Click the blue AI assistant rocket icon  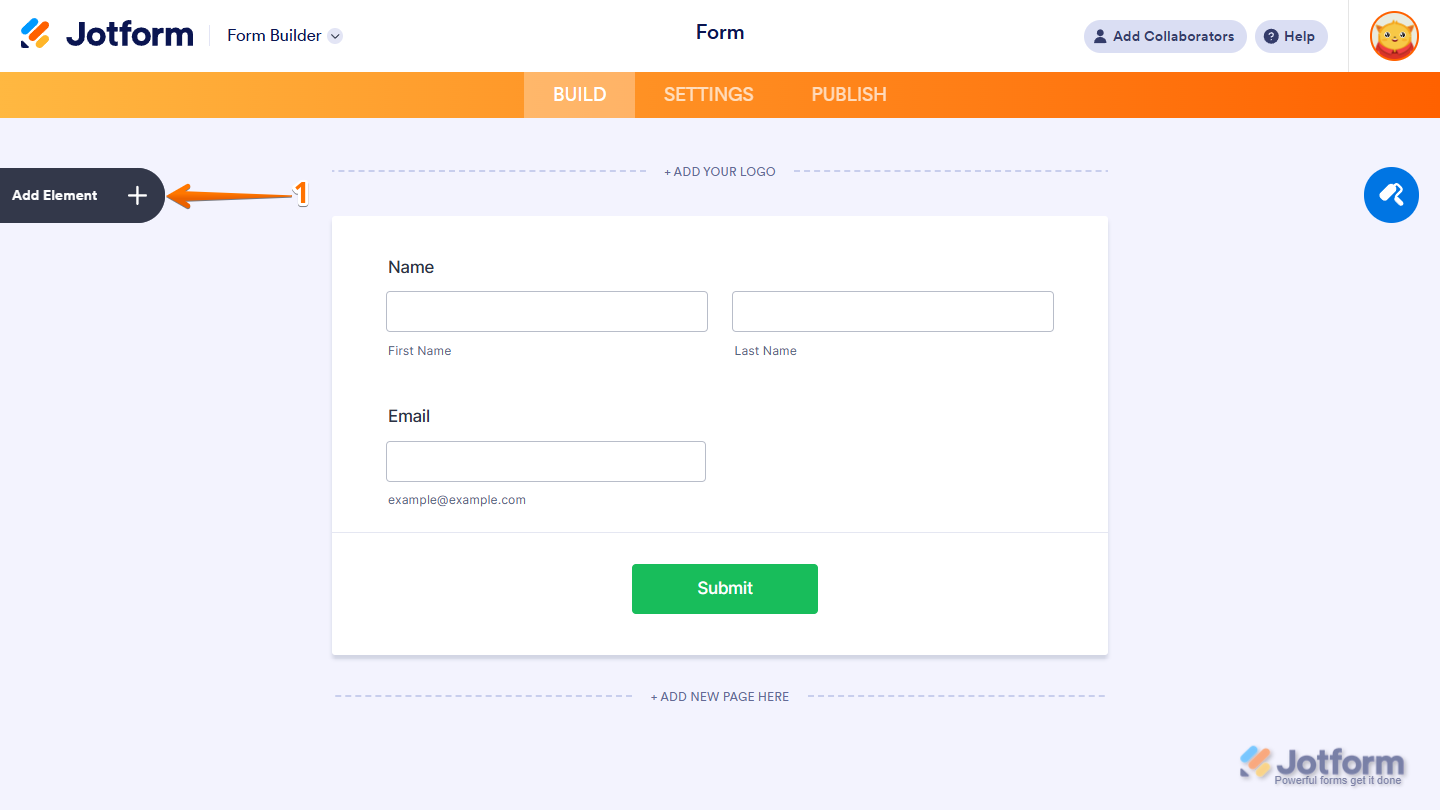(x=1391, y=195)
